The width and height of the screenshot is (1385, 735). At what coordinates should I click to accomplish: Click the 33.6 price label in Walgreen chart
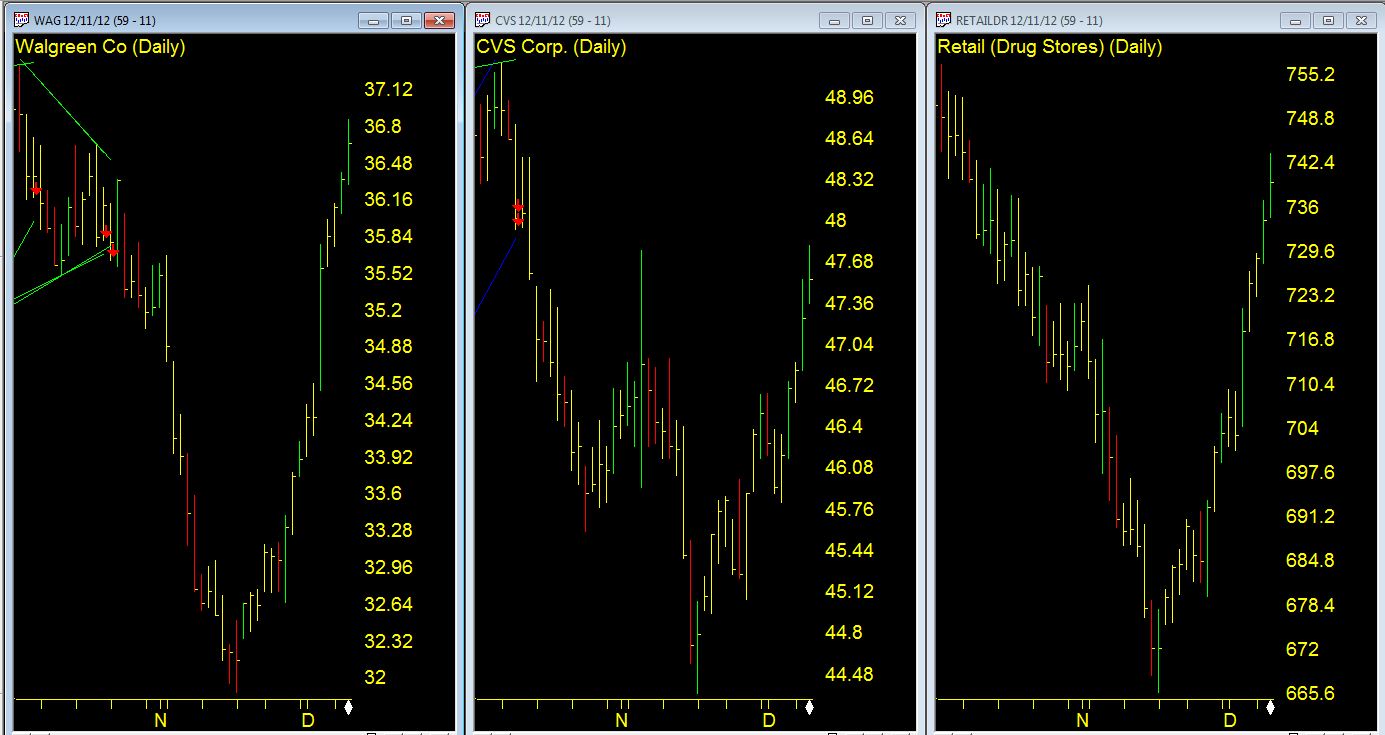(382, 493)
